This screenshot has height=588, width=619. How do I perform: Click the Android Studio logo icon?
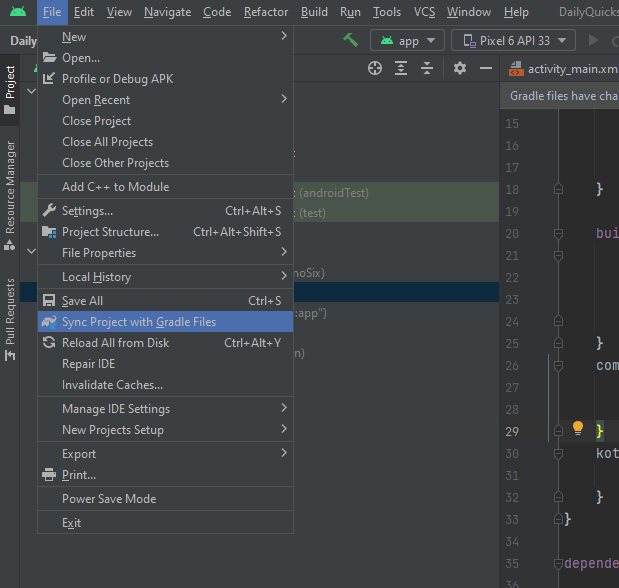tap(18, 12)
